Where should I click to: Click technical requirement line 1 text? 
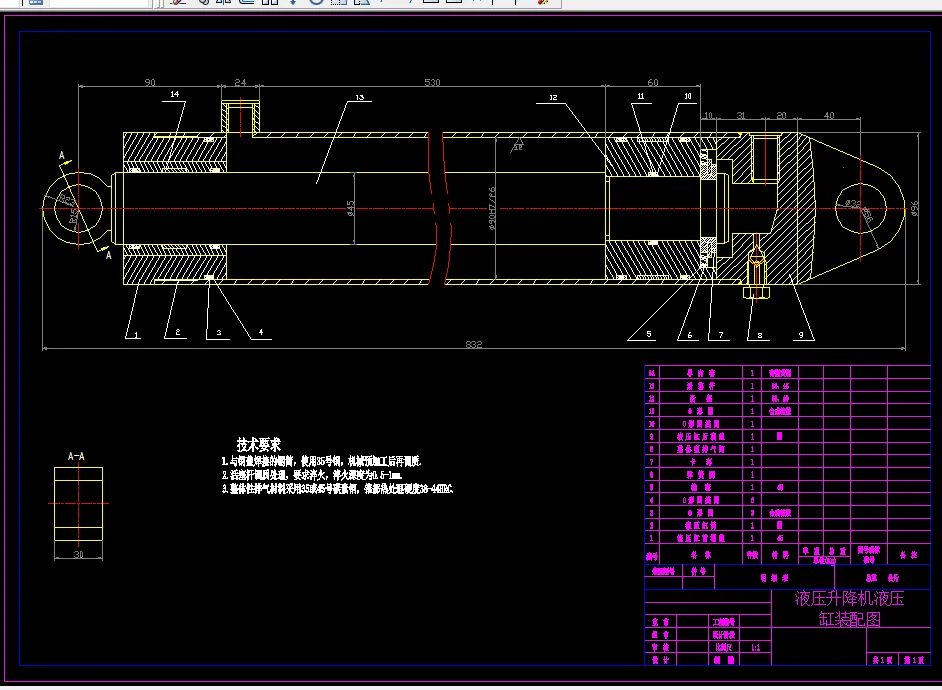321,461
